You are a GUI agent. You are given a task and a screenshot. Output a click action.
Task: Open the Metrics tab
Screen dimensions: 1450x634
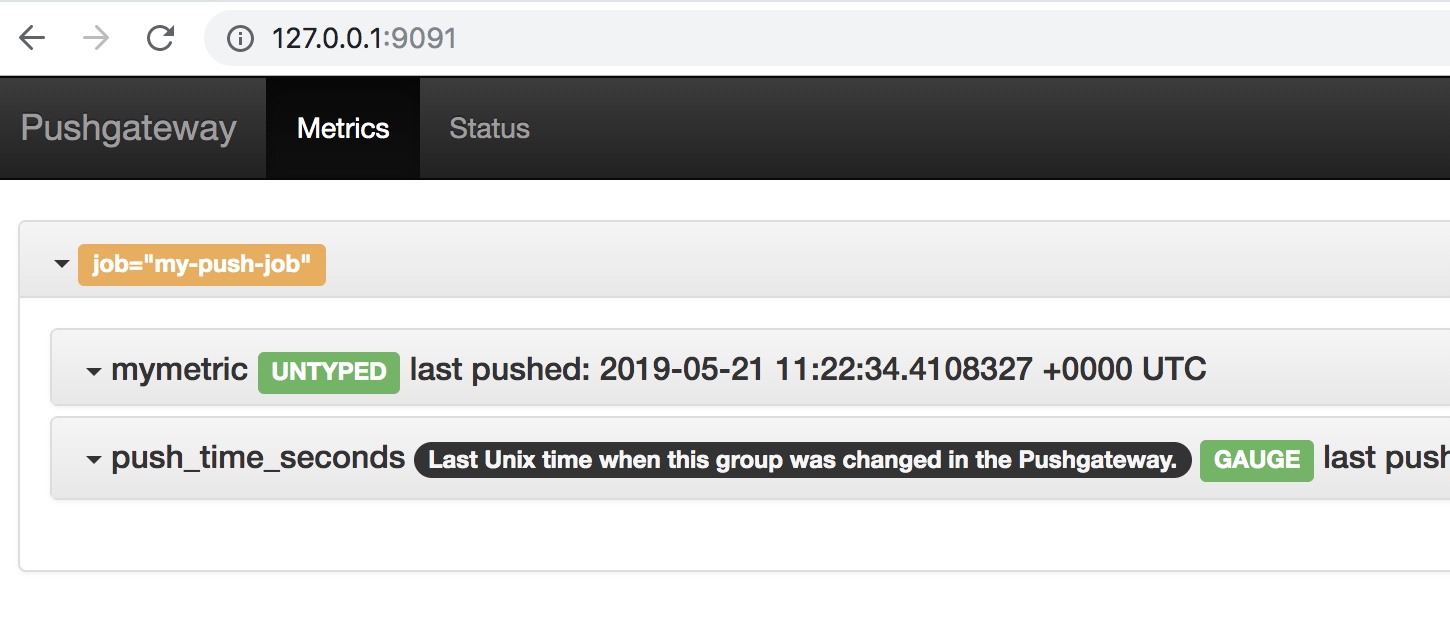click(343, 128)
